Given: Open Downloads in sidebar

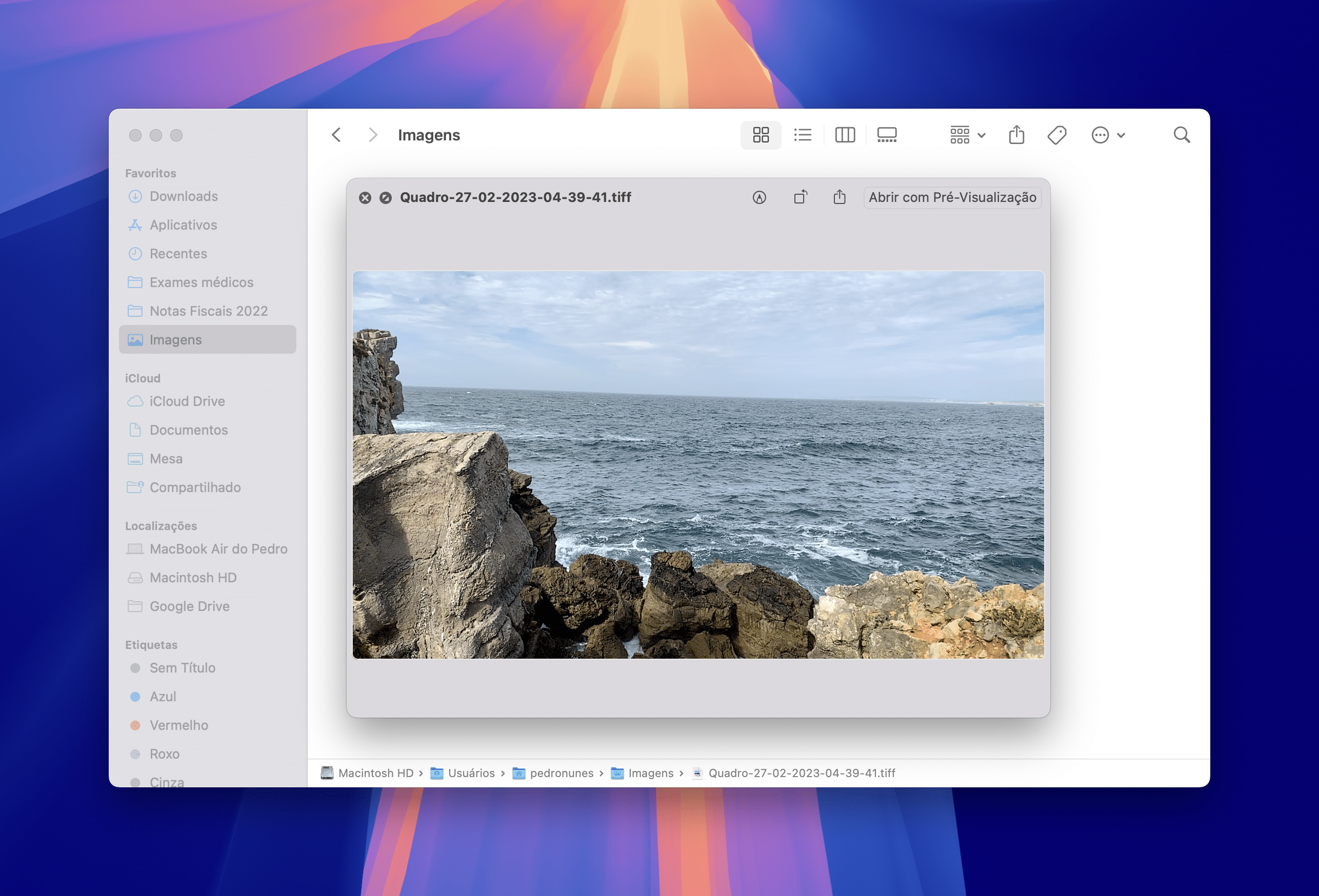Looking at the screenshot, I should coord(208,196).
